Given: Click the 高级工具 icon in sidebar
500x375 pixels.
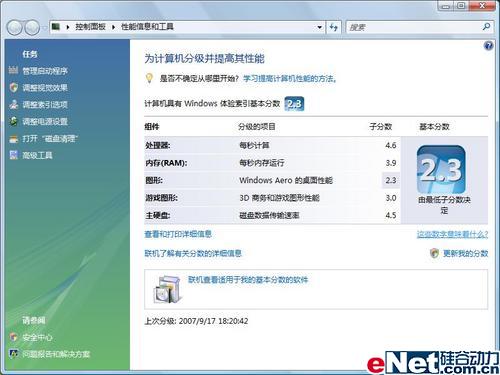Looking at the screenshot, I should (14, 155).
